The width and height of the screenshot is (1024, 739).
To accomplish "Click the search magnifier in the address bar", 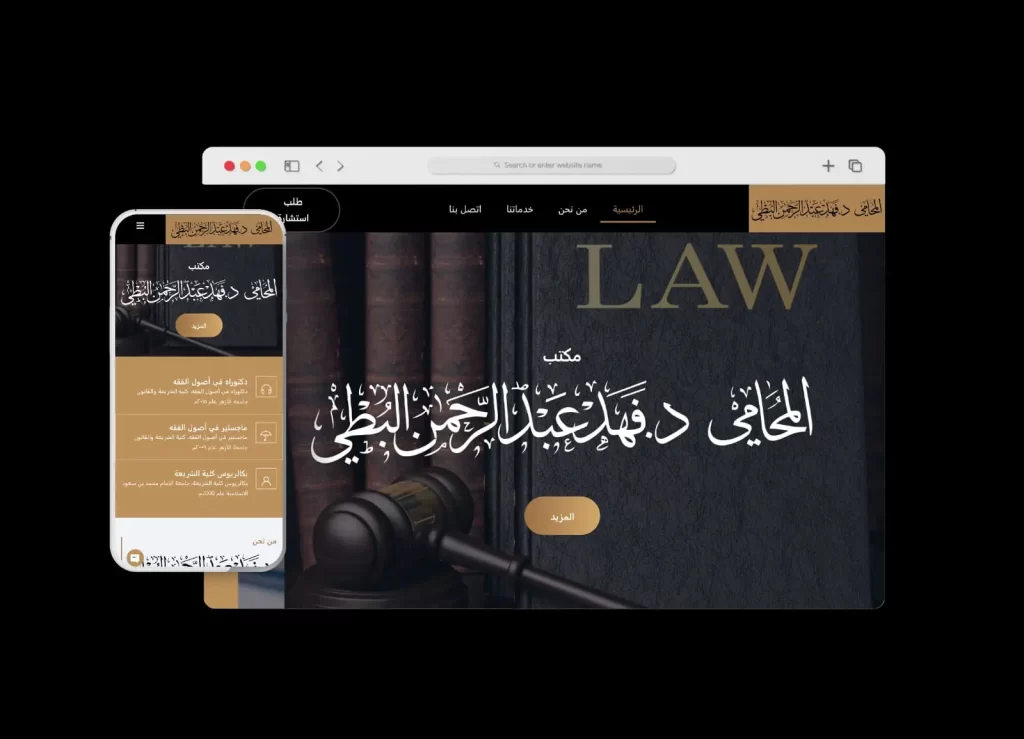I will (x=496, y=166).
